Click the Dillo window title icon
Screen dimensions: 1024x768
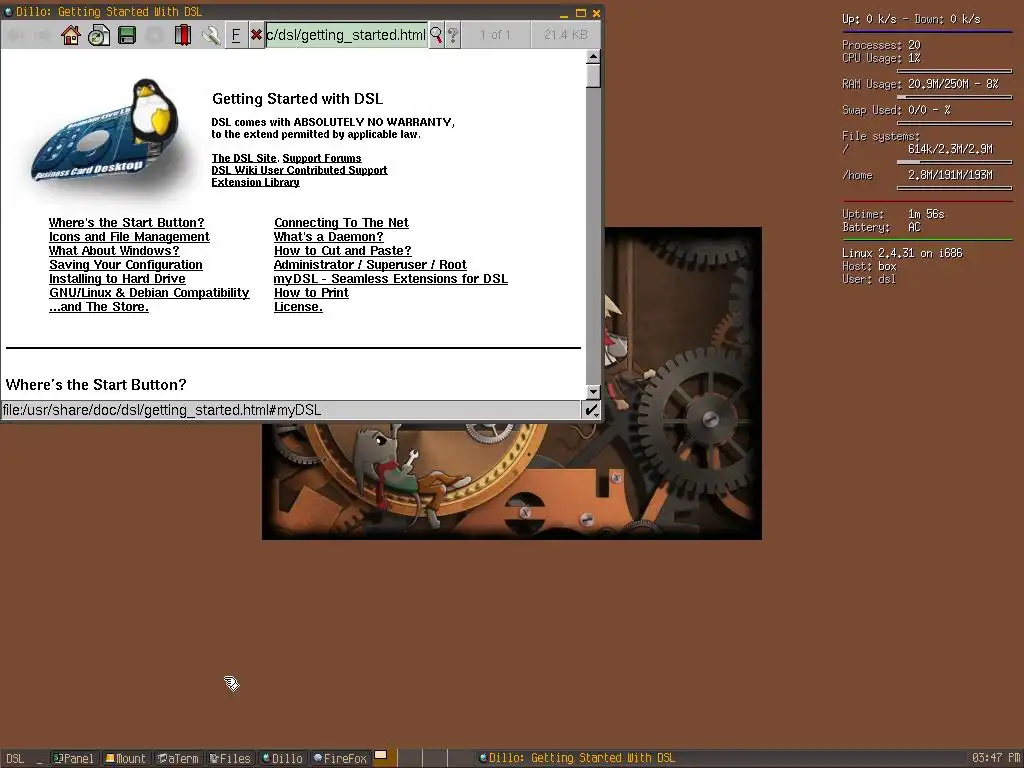pyautogui.click(x=8, y=12)
